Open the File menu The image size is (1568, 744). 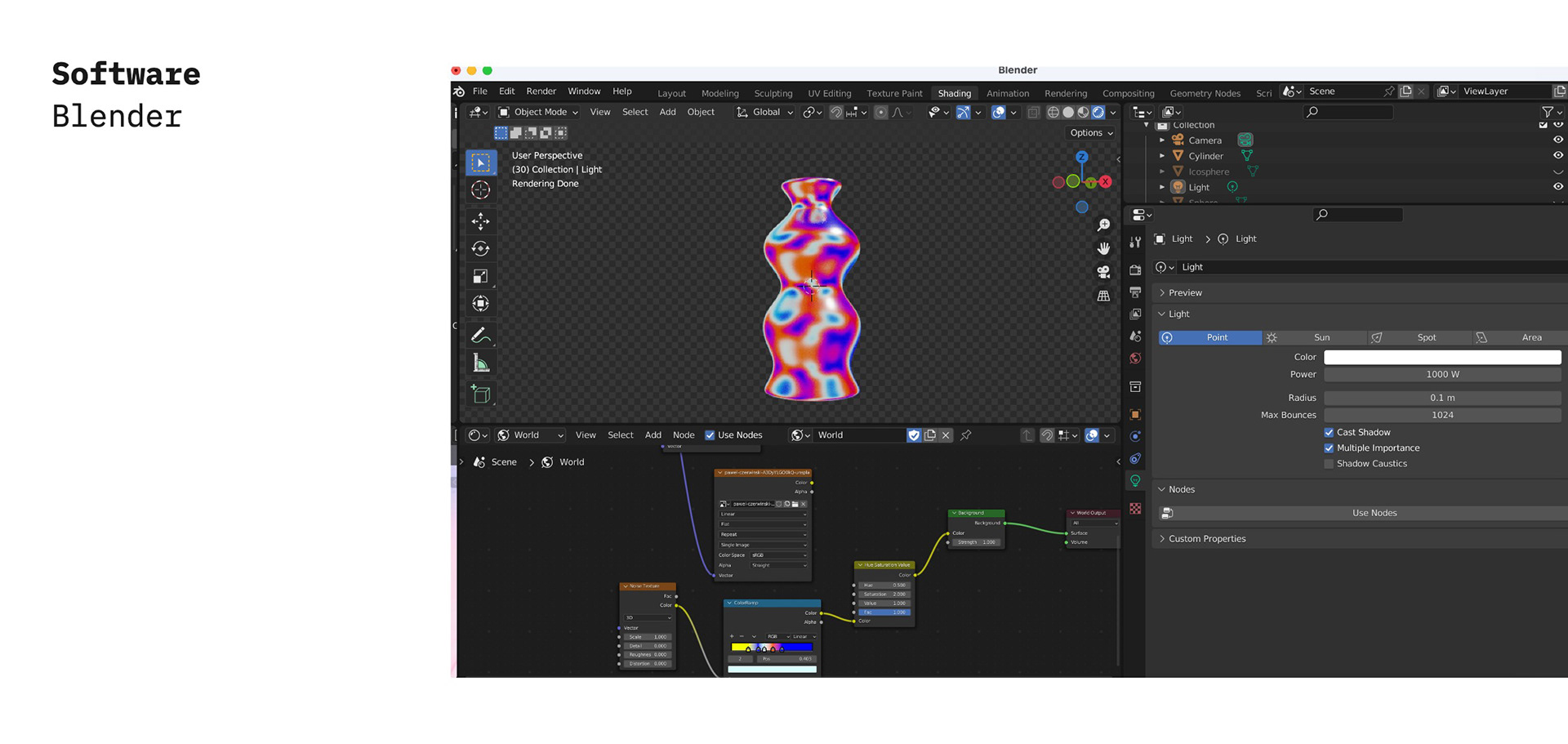(x=480, y=91)
